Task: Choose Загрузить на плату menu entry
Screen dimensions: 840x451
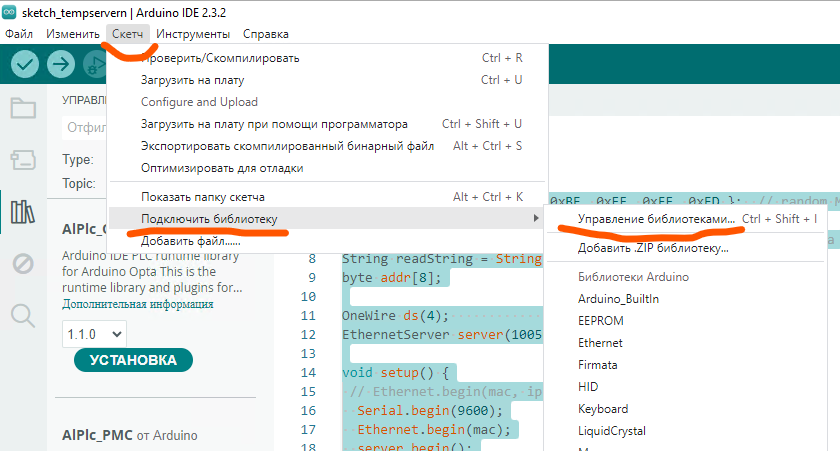Action: coord(327,80)
